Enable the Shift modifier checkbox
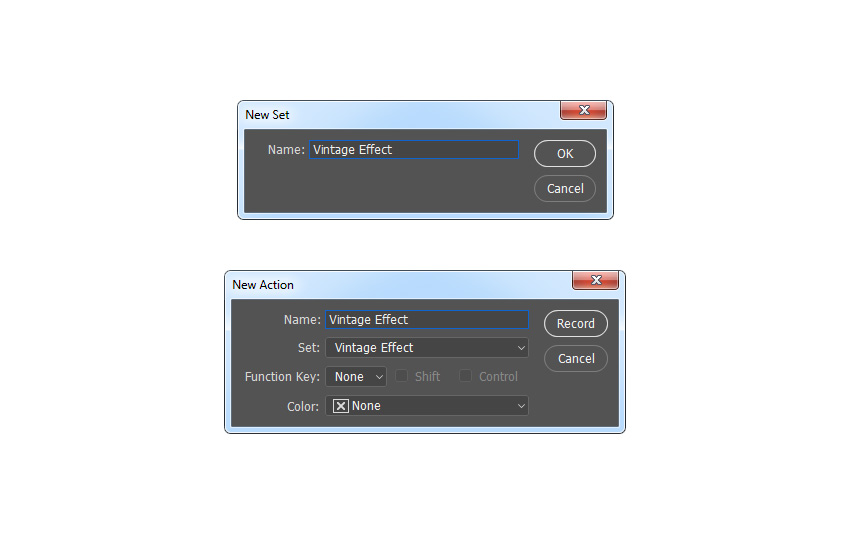The image size is (850, 534). 401,376
